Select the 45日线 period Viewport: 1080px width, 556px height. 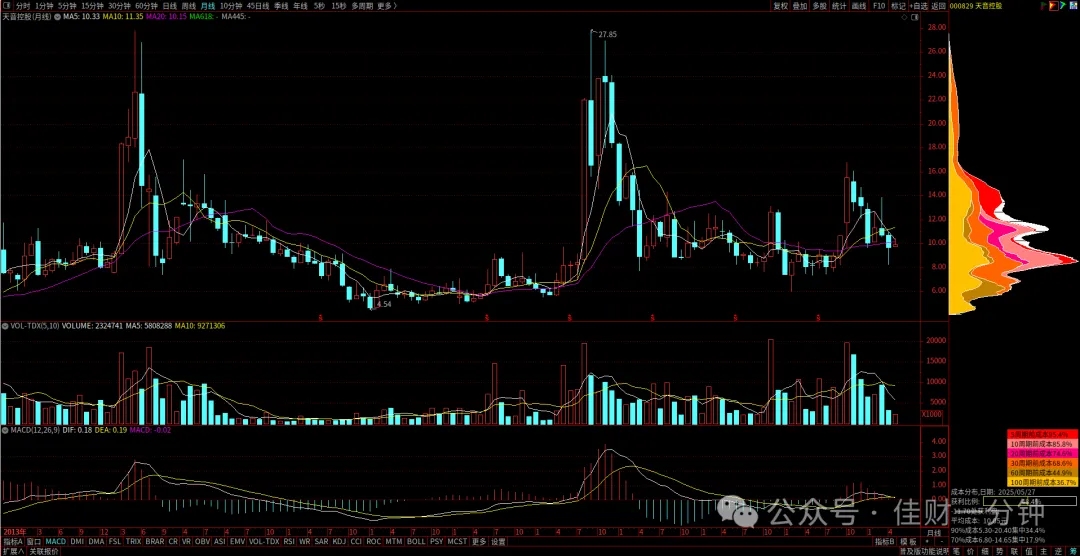point(258,6)
